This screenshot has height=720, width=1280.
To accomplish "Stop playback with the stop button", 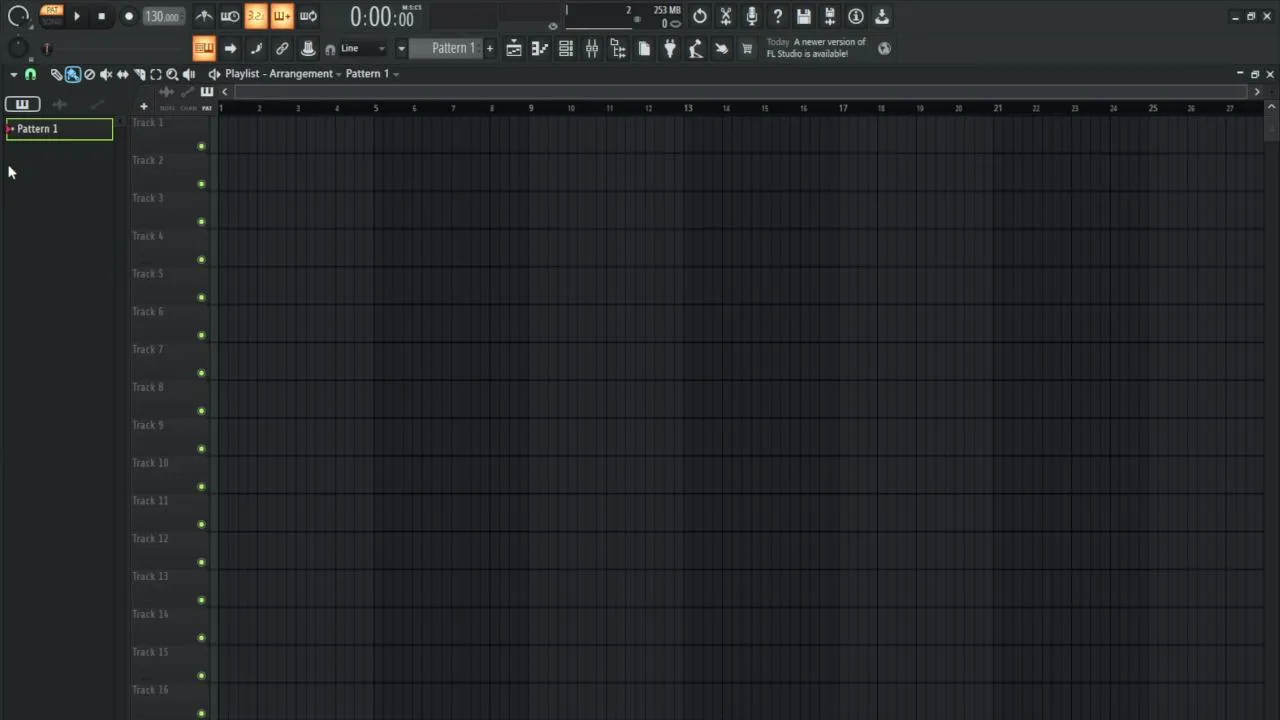I will (101, 16).
